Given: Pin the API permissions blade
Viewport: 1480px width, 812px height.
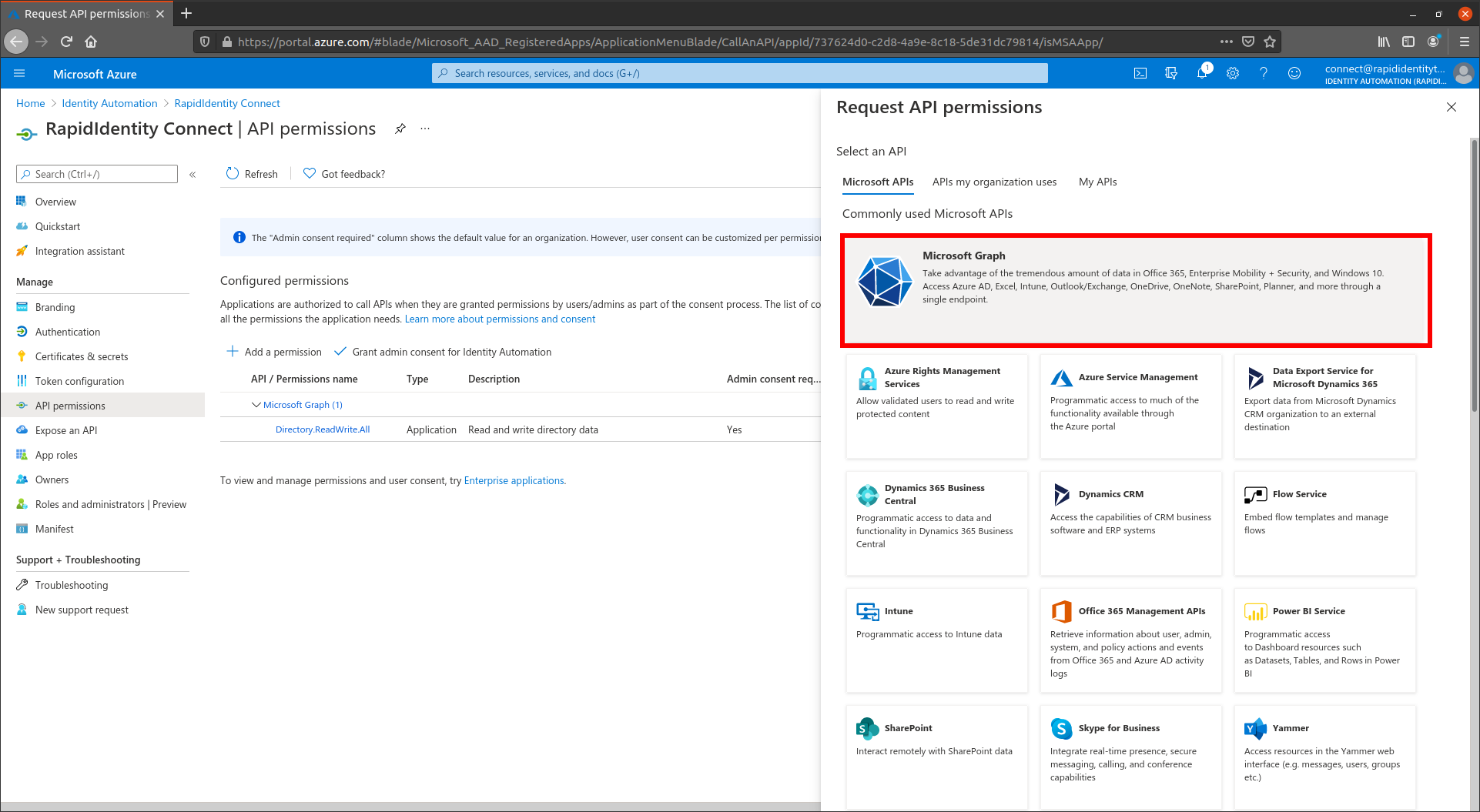Looking at the screenshot, I should pyautogui.click(x=400, y=129).
